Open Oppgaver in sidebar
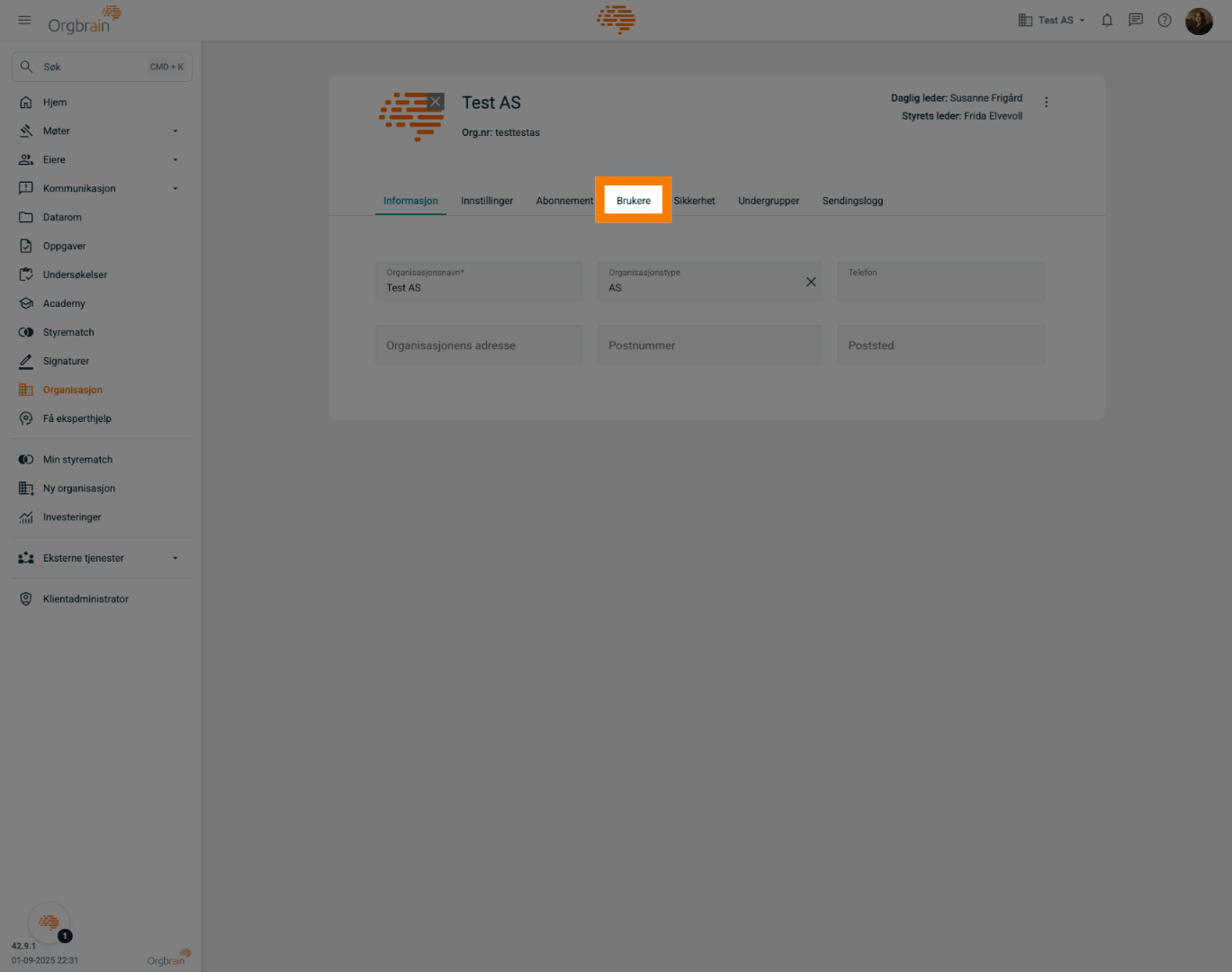The width and height of the screenshot is (1232, 972). pos(101,247)
